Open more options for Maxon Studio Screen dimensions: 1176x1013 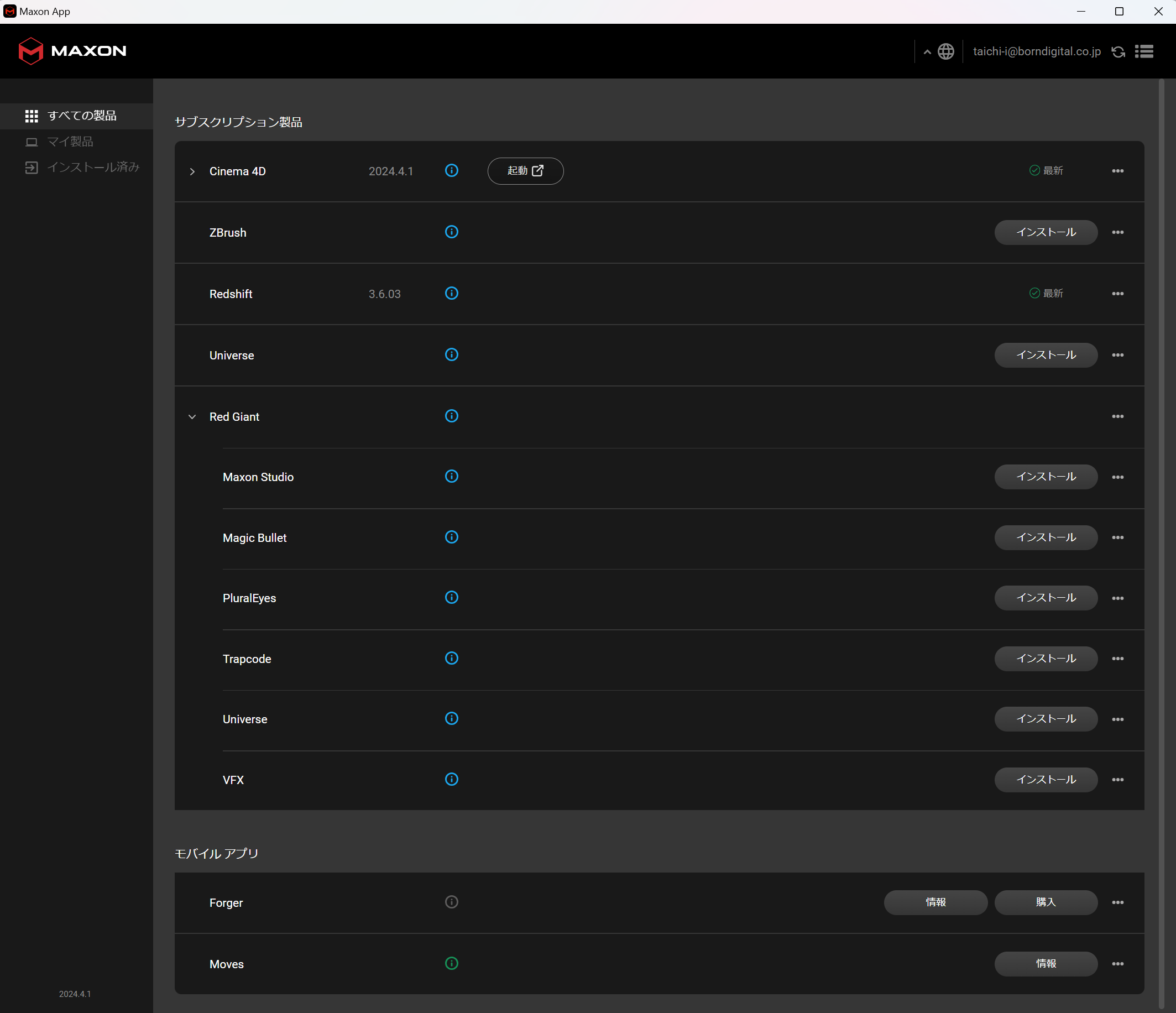click(x=1117, y=477)
